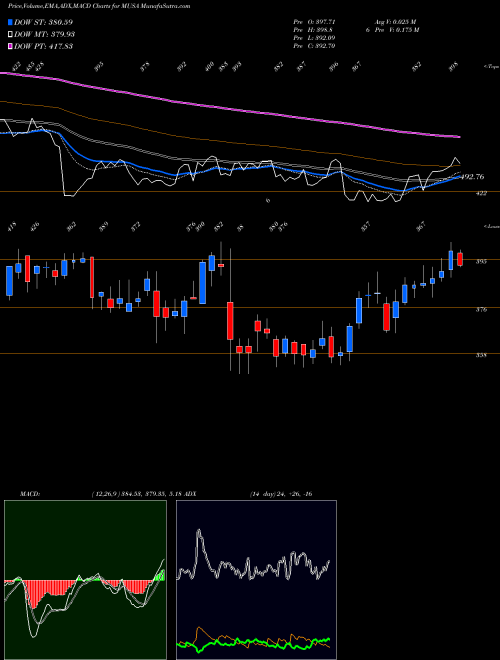The image size is (500, 660).
Task: Click the 376 price level label on candlestick chart
Action: [481, 309]
